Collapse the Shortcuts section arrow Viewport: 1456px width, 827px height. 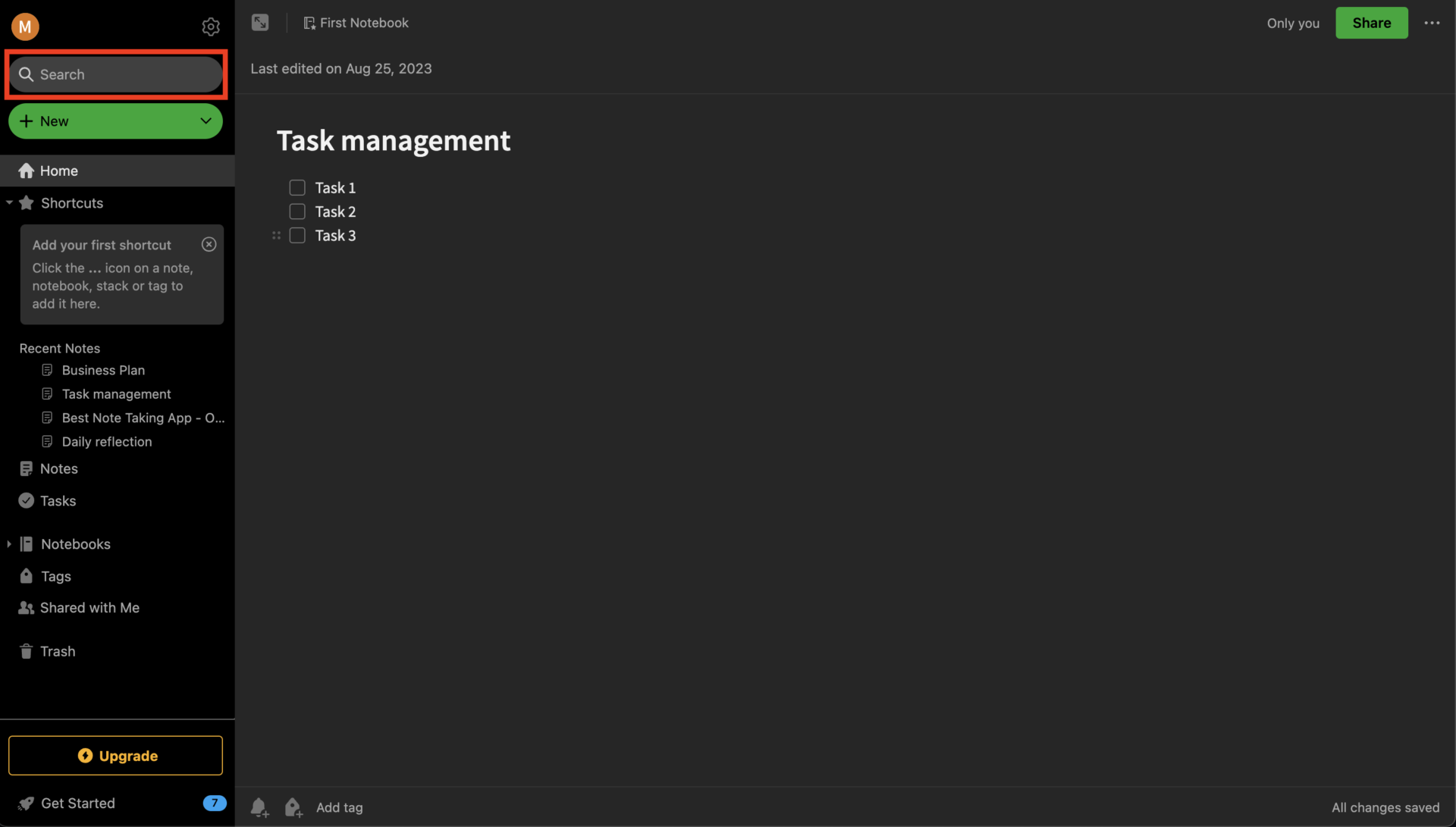click(x=9, y=203)
